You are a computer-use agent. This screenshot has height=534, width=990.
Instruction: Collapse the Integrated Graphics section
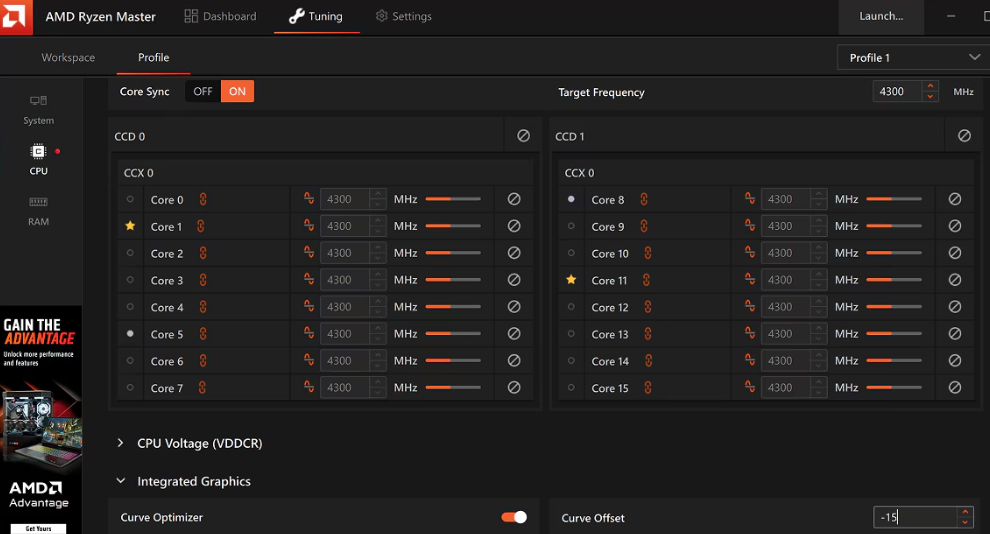coord(121,481)
